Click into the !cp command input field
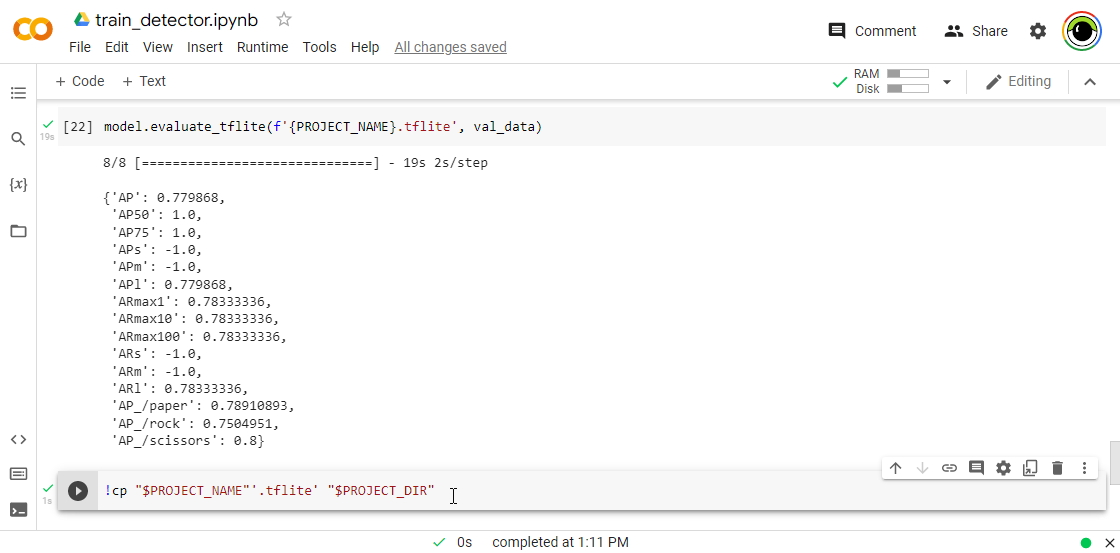1120x553 pixels. coord(600,491)
